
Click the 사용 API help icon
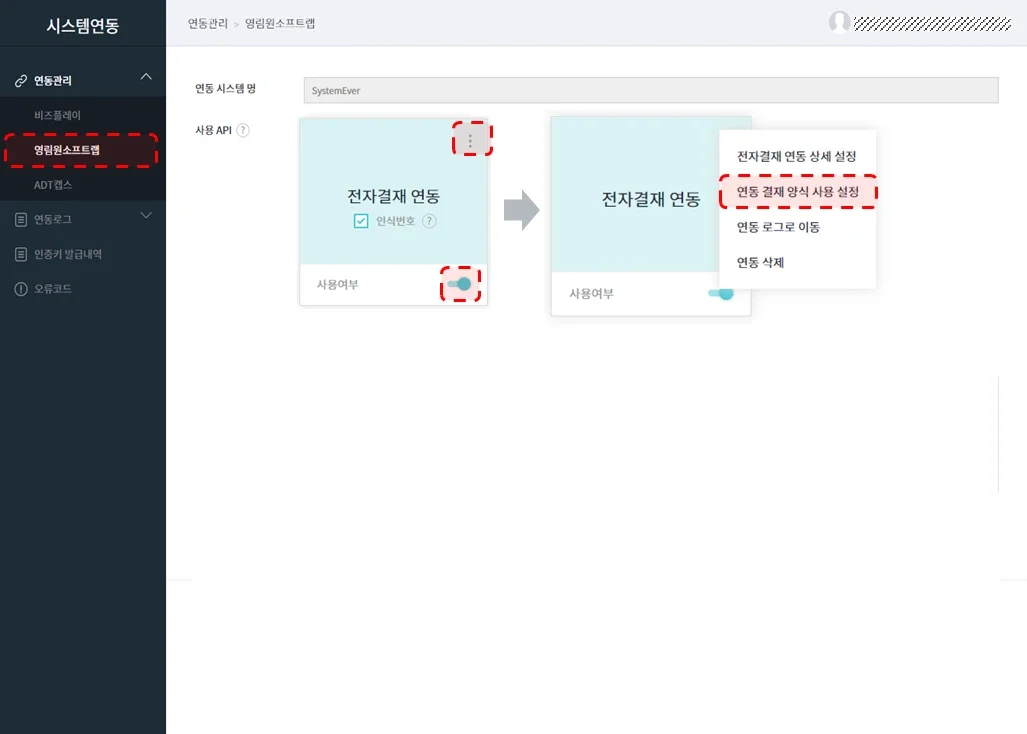click(245, 130)
